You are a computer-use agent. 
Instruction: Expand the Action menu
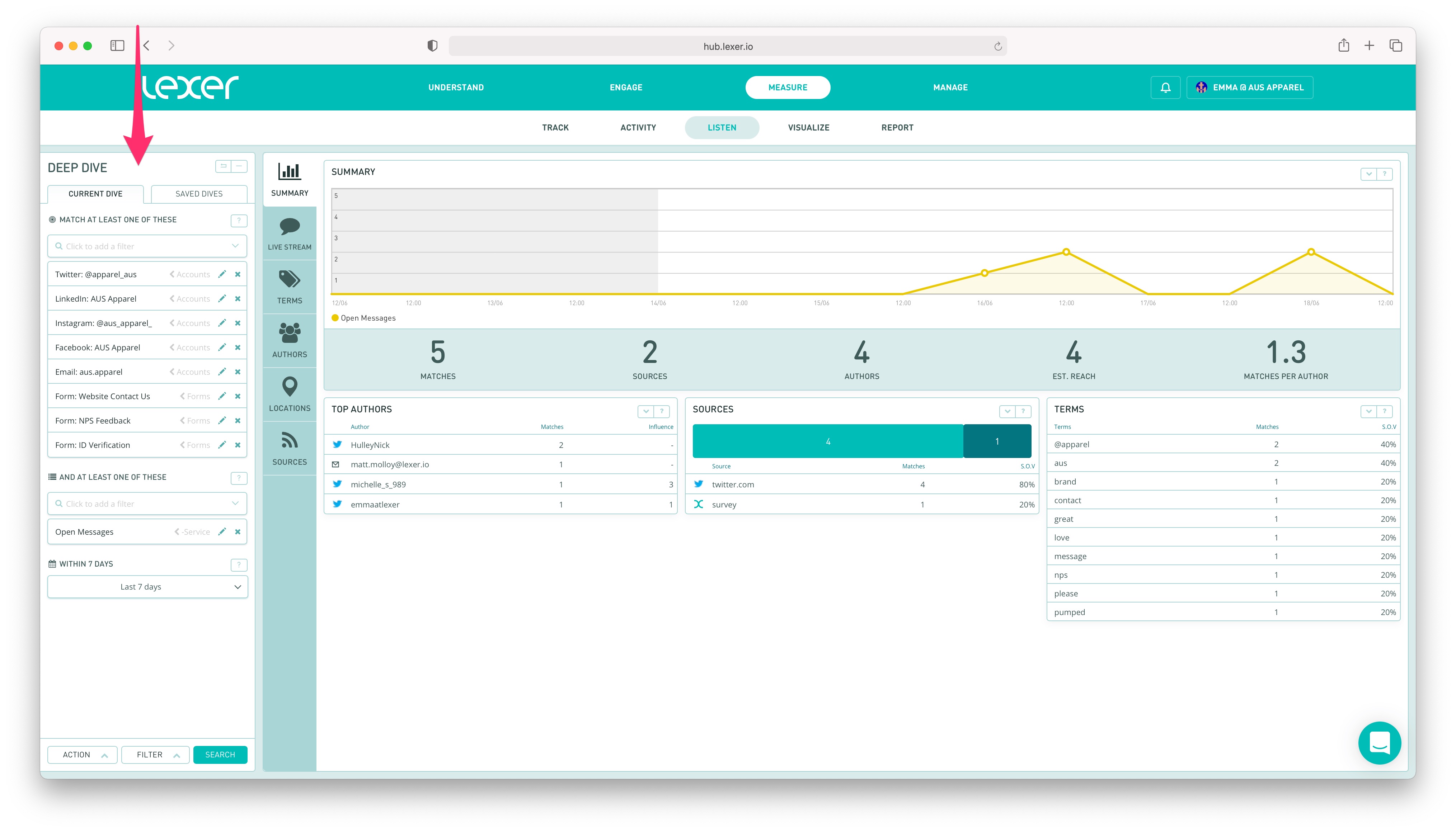click(82, 755)
